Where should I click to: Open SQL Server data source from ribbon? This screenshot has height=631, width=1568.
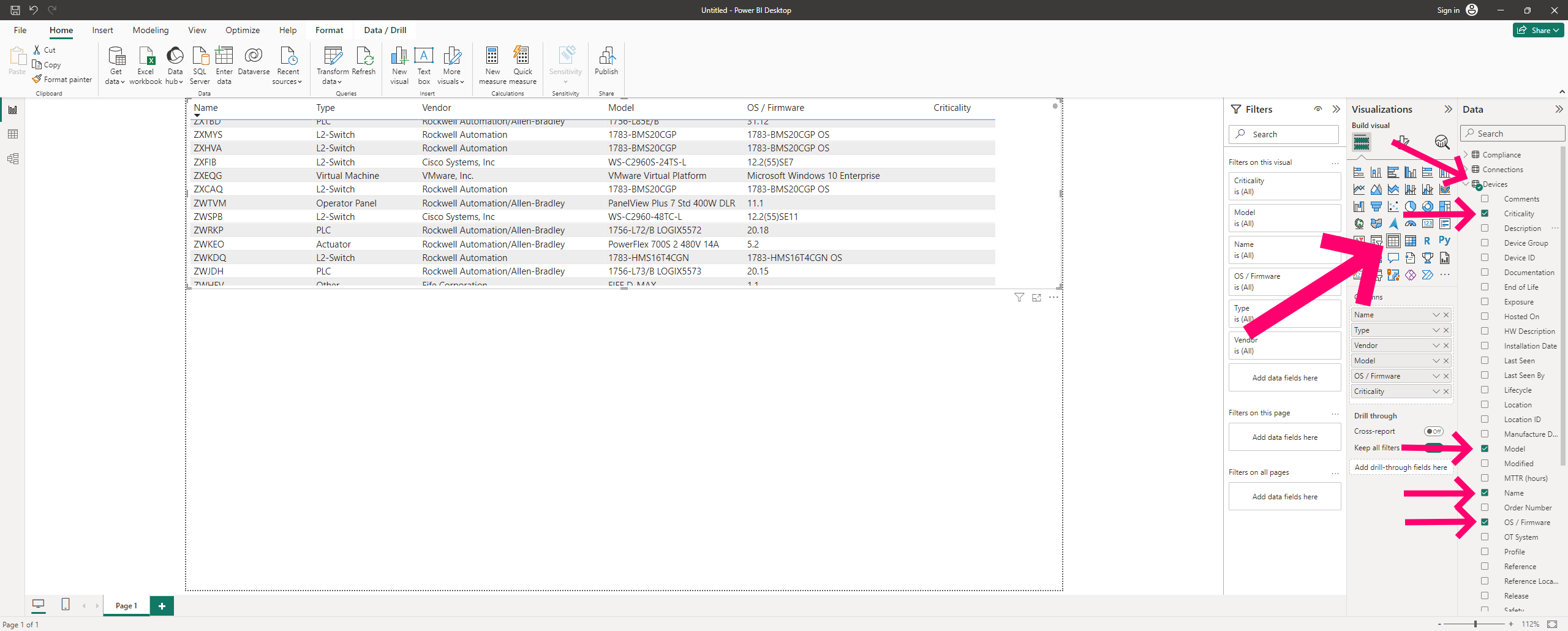[x=200, y=64]
